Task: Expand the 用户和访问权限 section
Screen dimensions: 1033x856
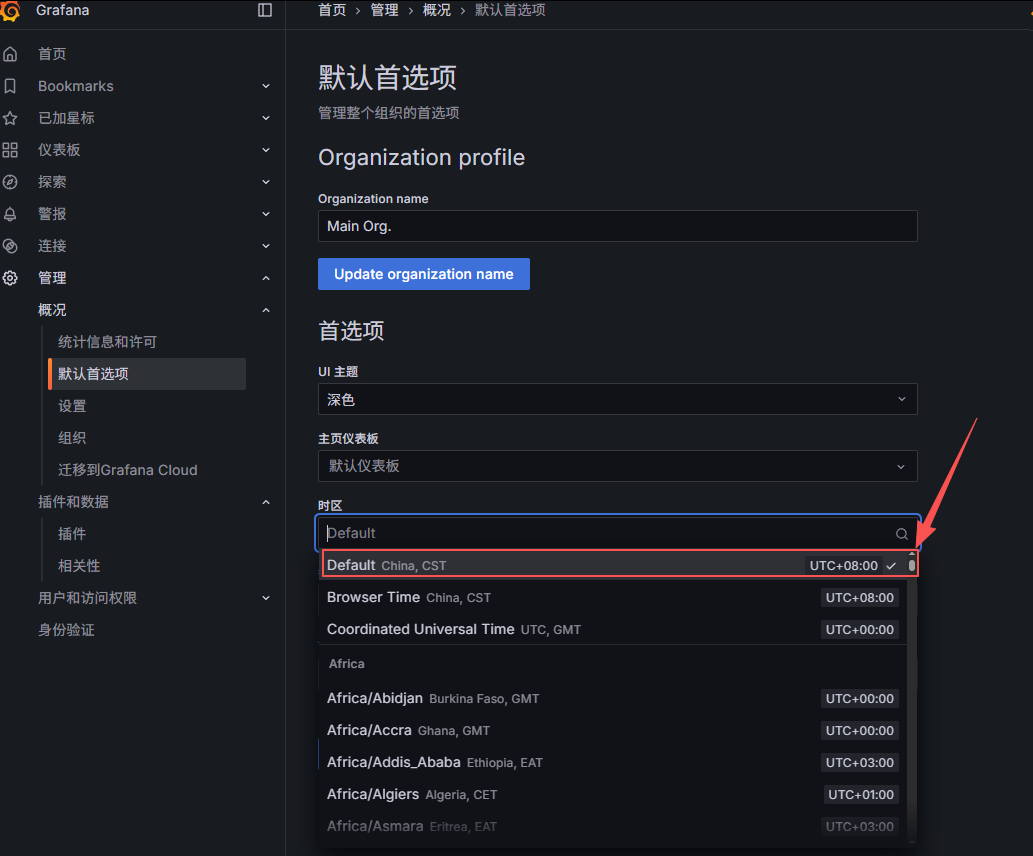Action: [265, 597]
